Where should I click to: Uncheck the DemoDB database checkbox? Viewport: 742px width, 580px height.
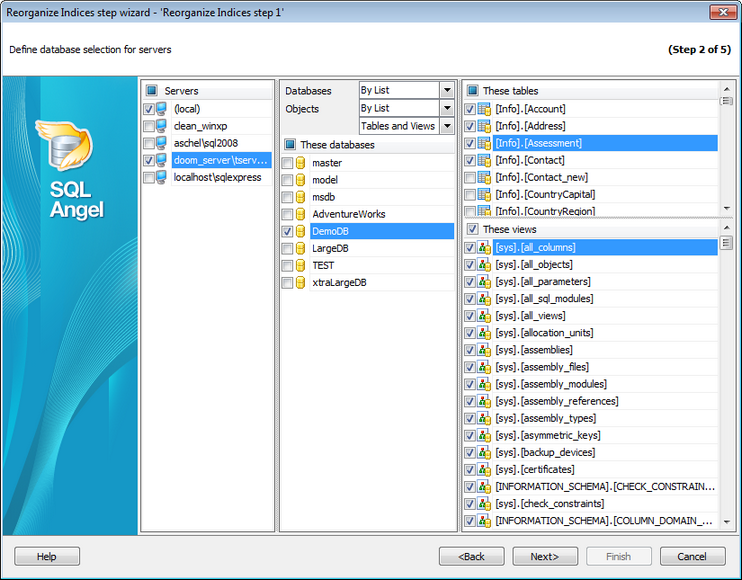(287, 231)
